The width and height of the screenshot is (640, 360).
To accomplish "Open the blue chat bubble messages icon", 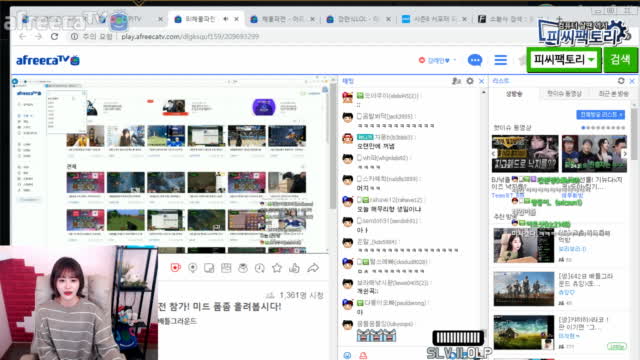I will (x=475, y=60).
